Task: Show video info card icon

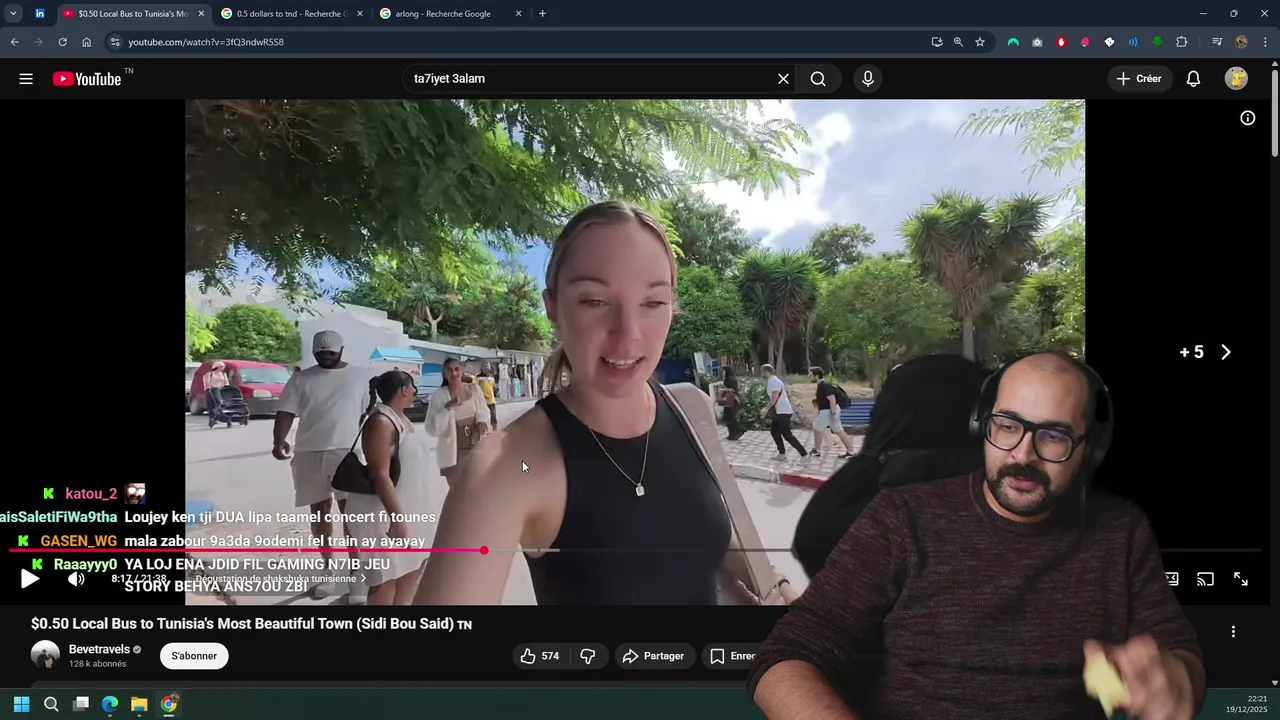Action: (x=1248, y=118)
